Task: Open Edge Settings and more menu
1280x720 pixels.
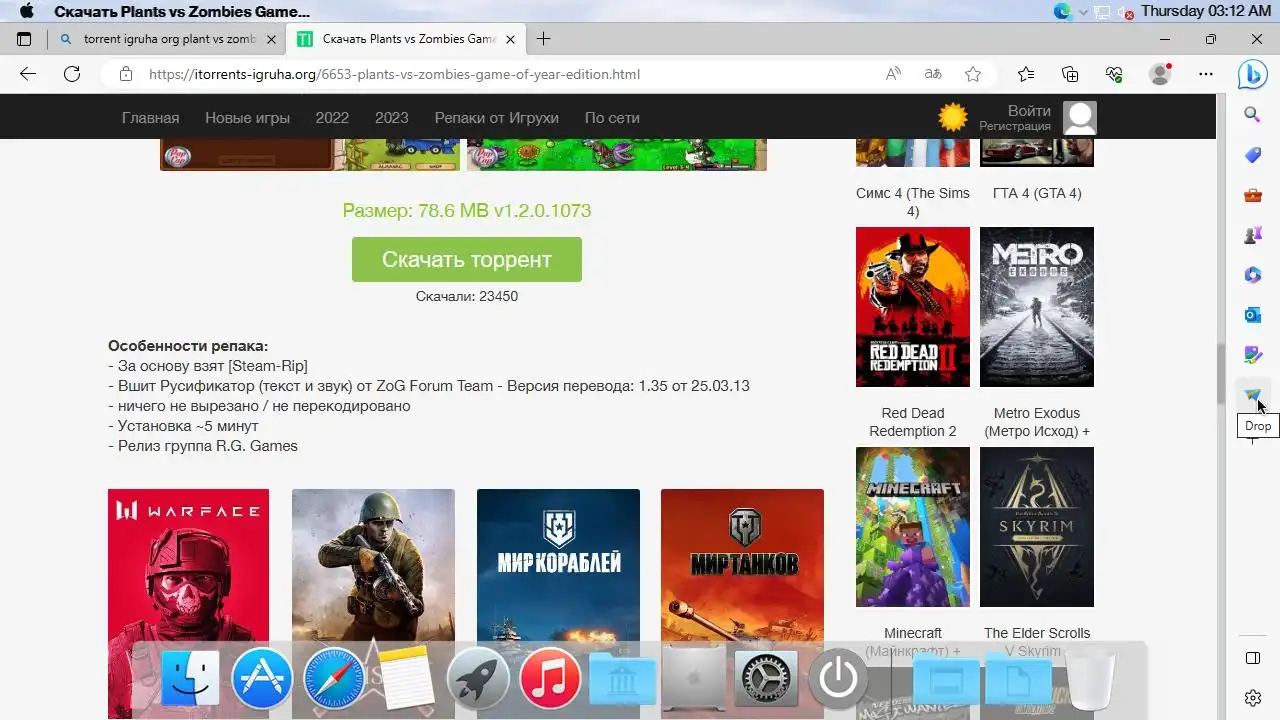Action: pos(1206,74)
